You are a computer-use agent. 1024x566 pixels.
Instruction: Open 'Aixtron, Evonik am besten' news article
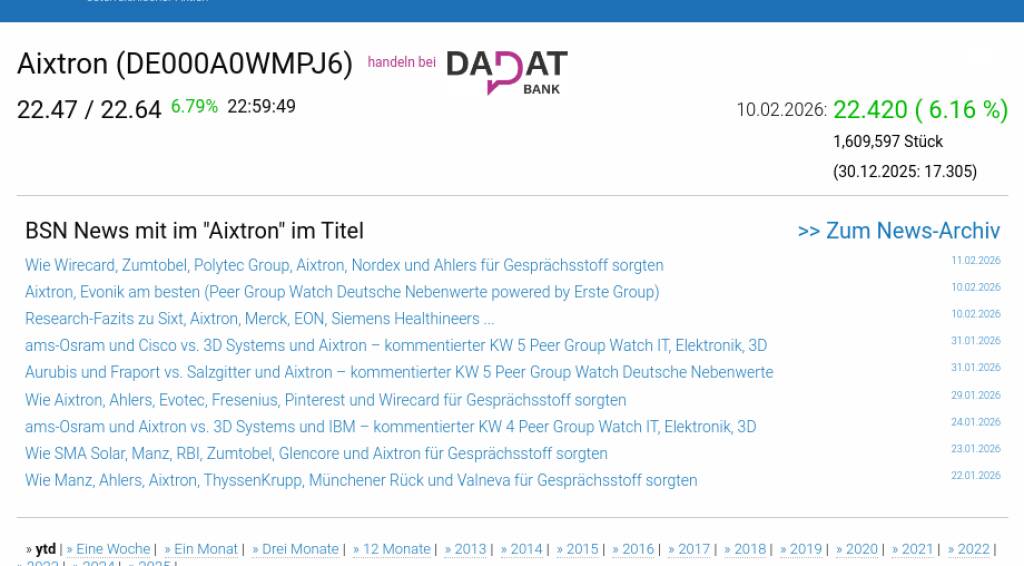pyautogui.click(x=342, y=292)
